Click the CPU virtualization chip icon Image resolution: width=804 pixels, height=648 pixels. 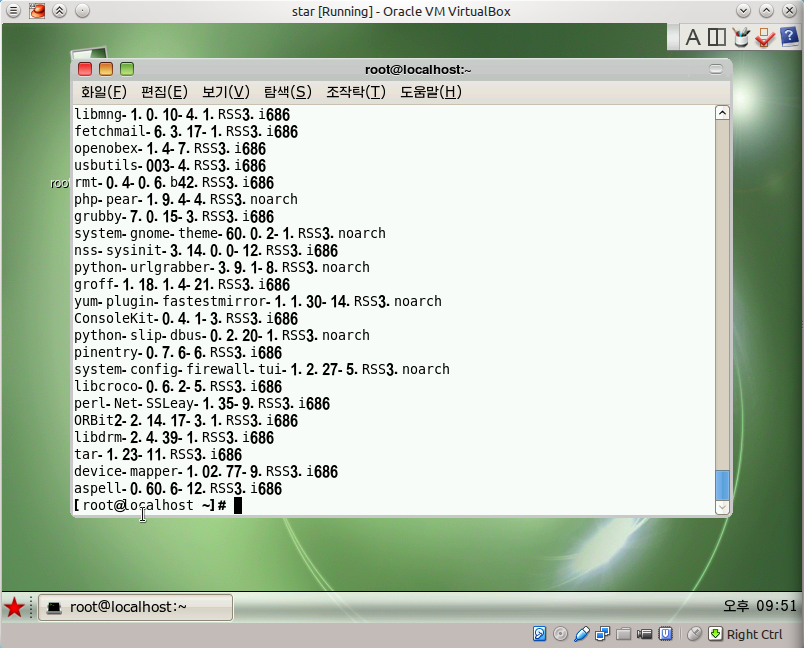point(666,634)
